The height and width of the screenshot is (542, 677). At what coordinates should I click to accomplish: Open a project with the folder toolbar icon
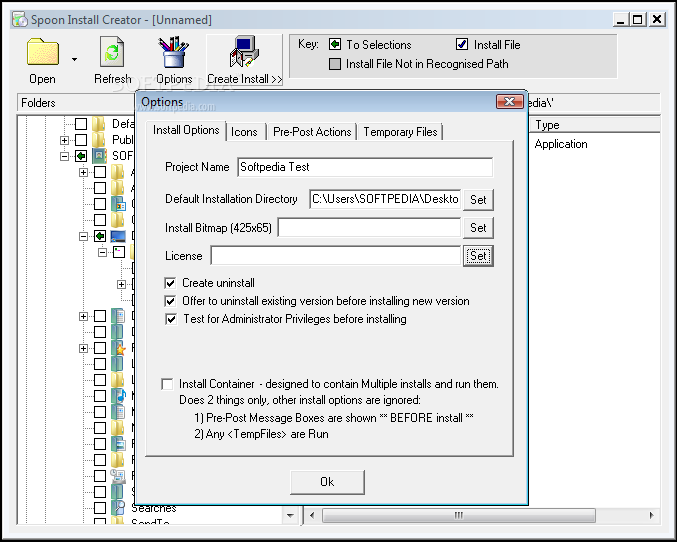click(43, 52)
